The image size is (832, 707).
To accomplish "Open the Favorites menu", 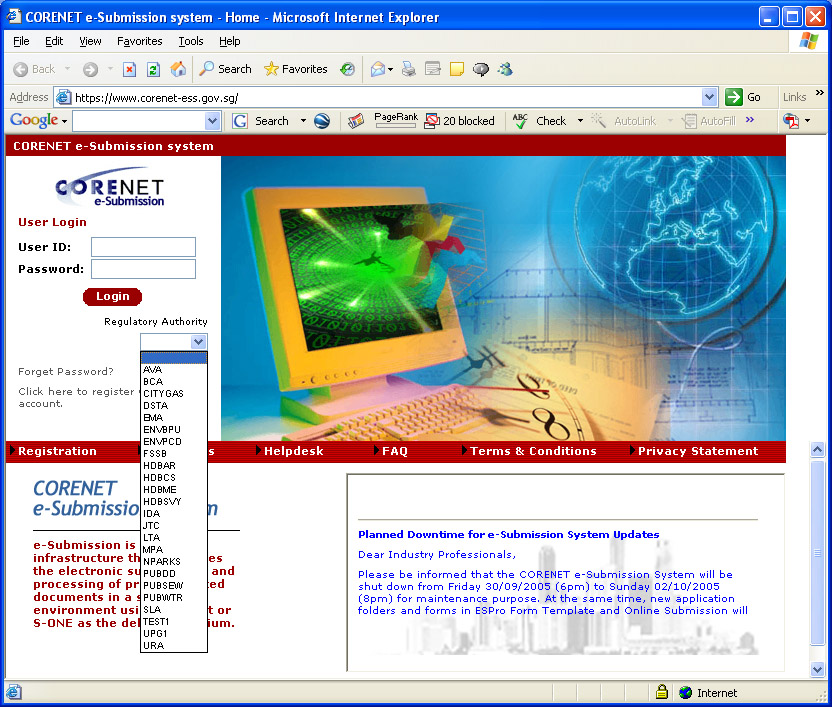I will pos(140,41).
